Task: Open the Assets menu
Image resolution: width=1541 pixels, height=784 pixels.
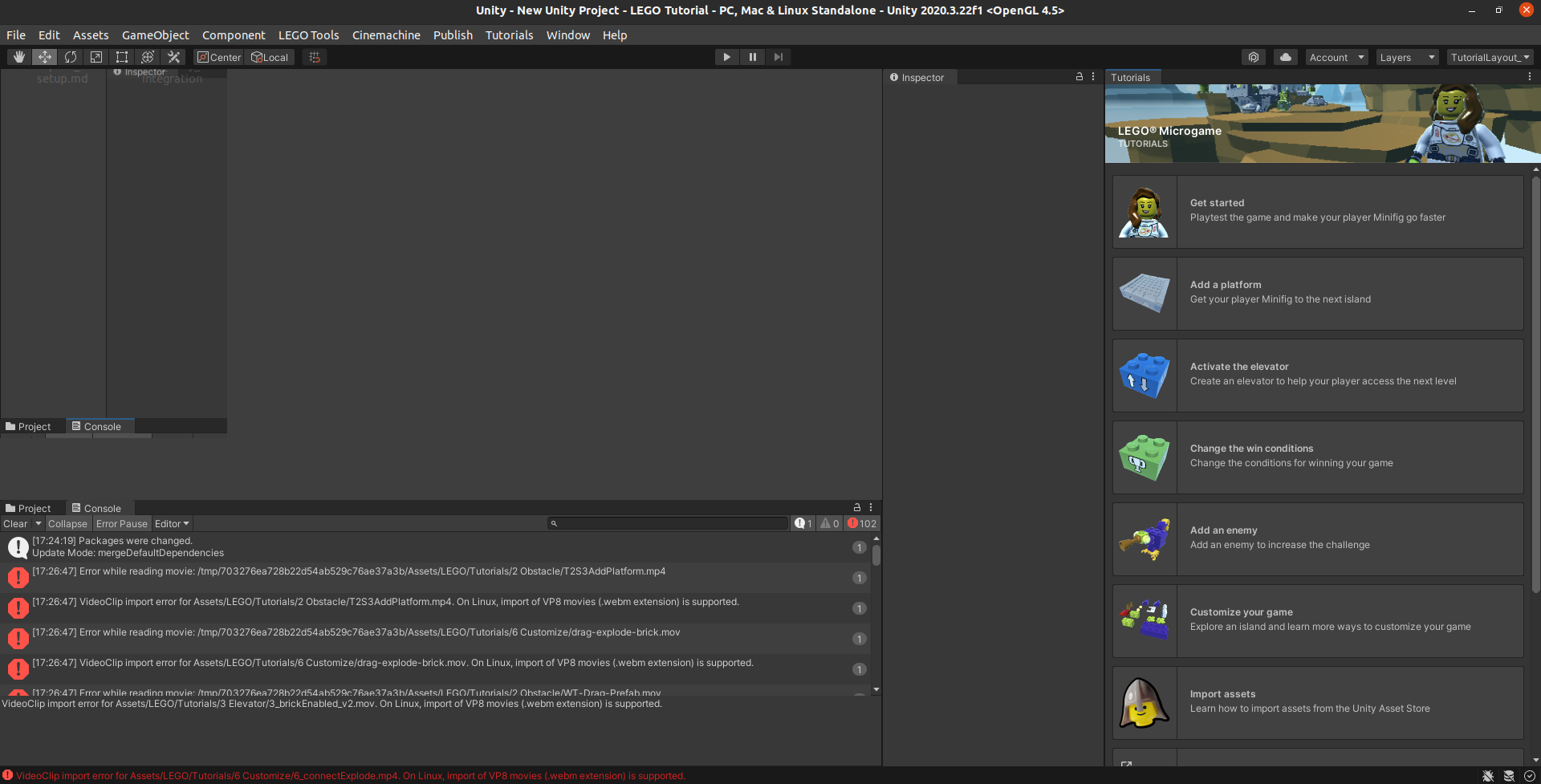Action: point(91,35)
